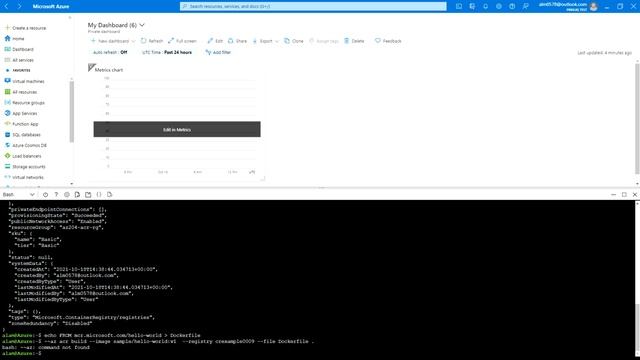Open the account avatar menu

click(594, 7)
